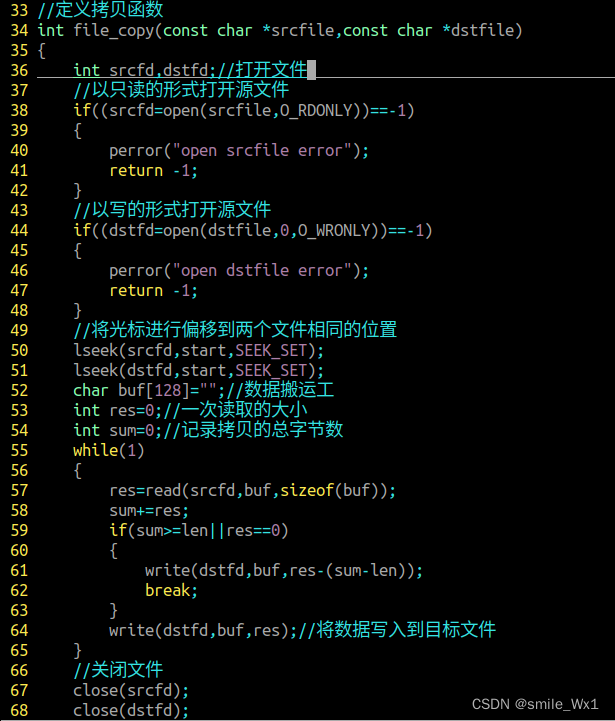The height and width of the screenshot is (721, 615).
Task: Click 'while(1)' on line 55
Action: (109, 450)
